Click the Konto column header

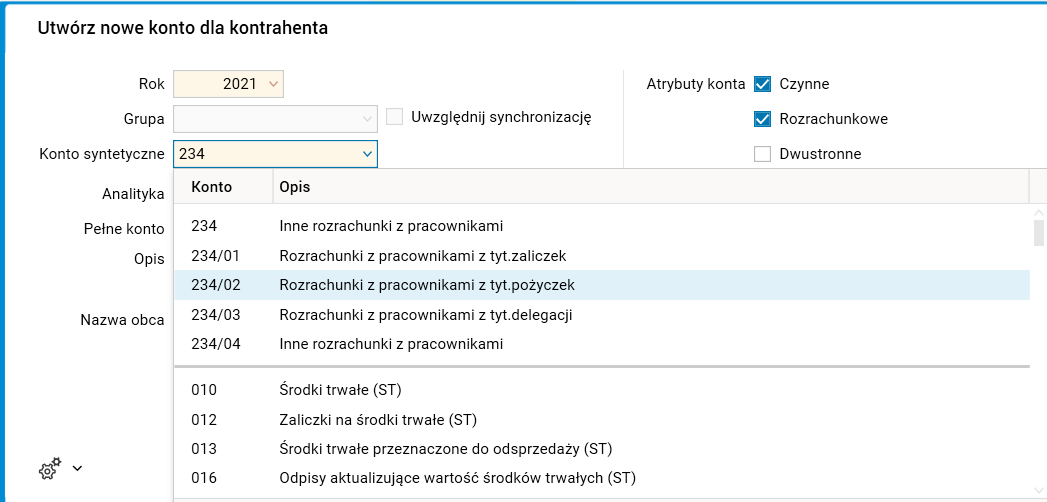click(x=212, y=187)
